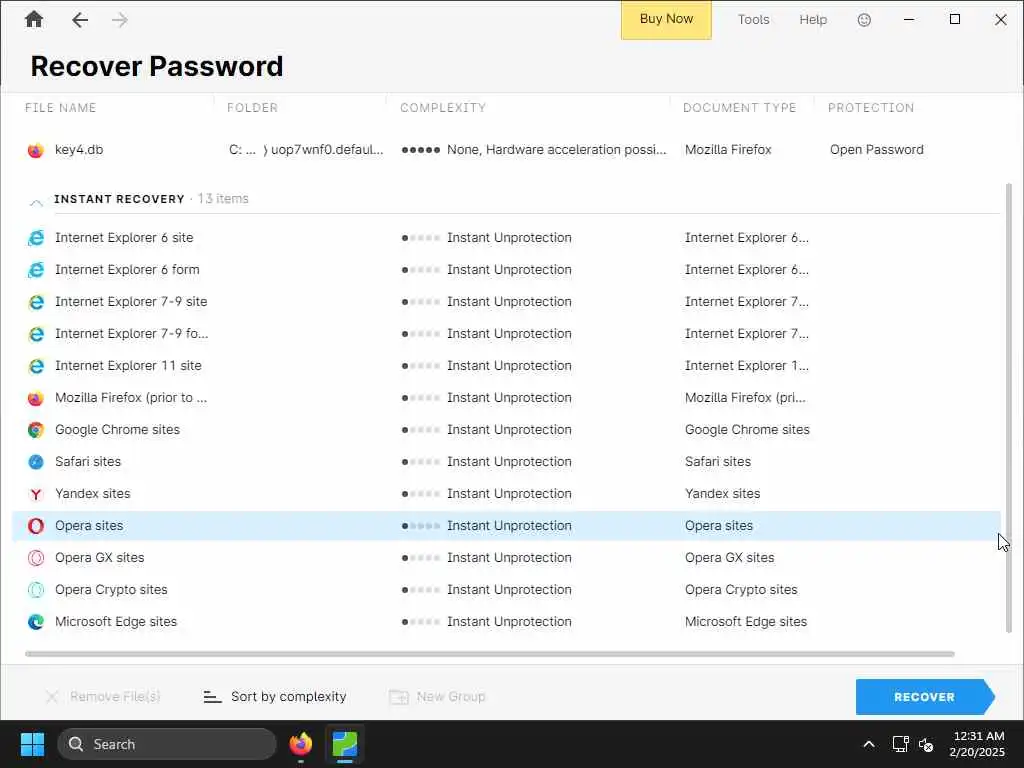Click the Mozilla Firefox (prior to) row icon
Viewport: 1024px width, 768px height.
tap(36, 398)
